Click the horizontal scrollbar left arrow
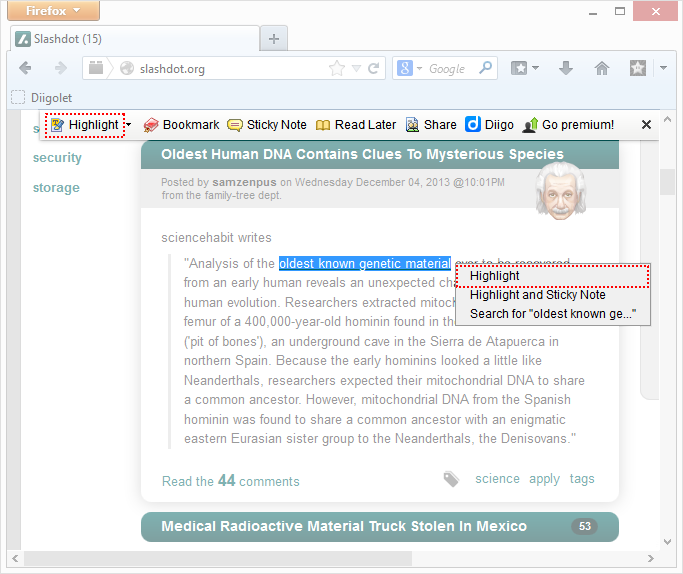The image size is (683, 574). pos(15,558)
